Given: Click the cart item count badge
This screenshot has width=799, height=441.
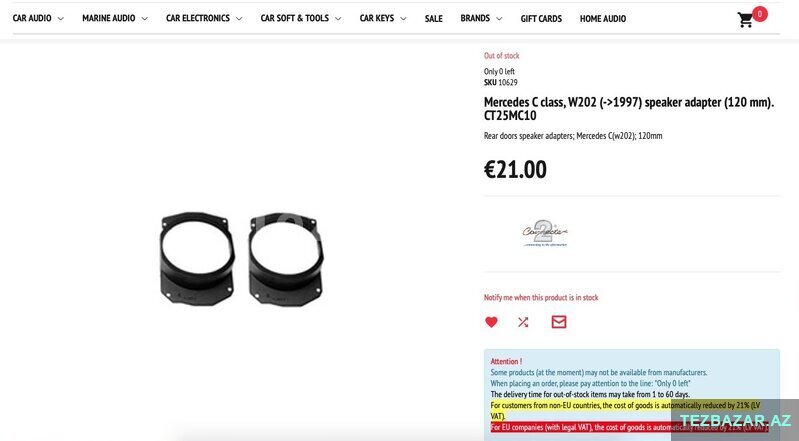Looking at the screenshot, I should click(x=760, y=14).
